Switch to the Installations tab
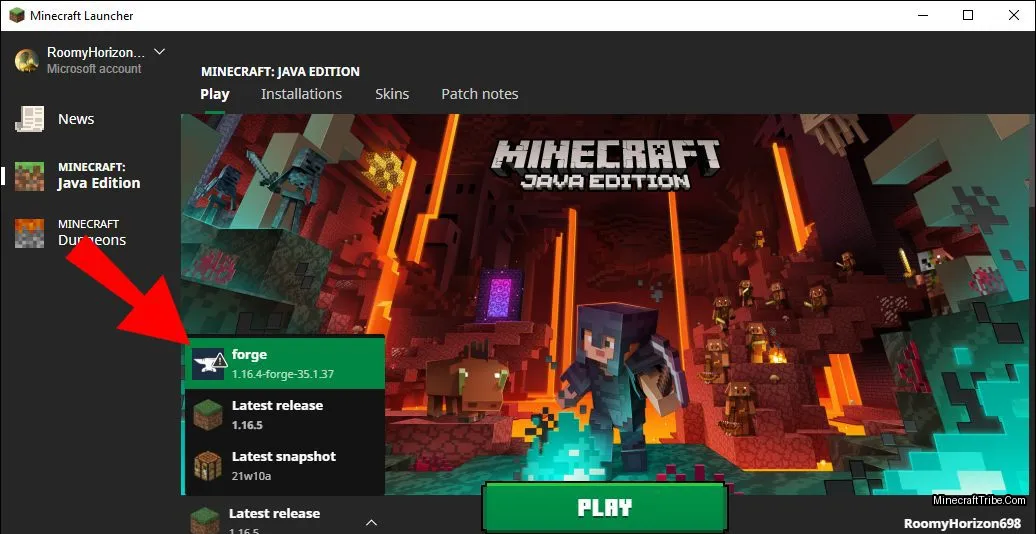The image size is (1036, 534). (x=301, y=94)
